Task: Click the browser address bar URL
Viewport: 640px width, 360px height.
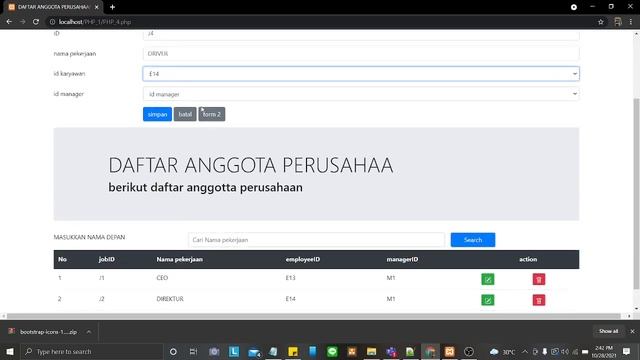Action: click(x=95, y=22)
